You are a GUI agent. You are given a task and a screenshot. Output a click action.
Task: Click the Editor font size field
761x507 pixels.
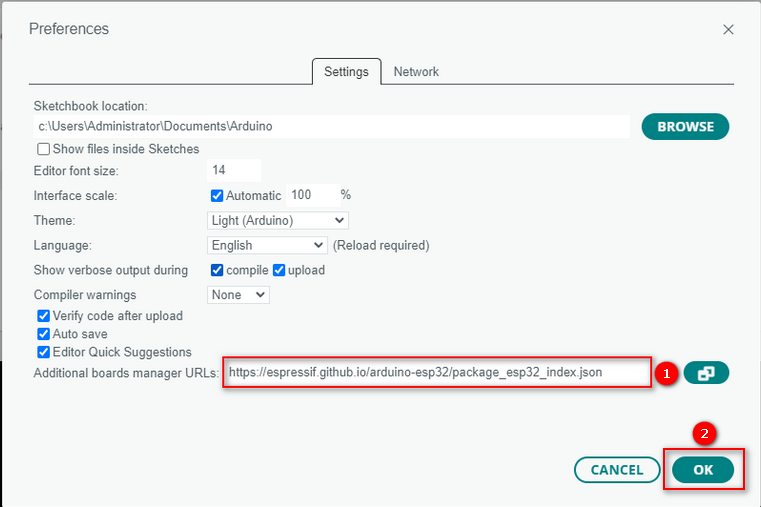point(234,170)
